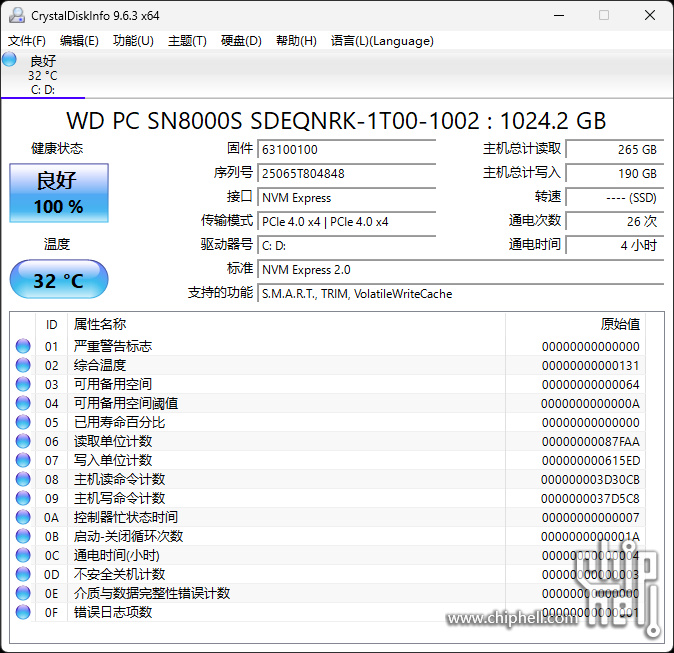Select the 主机读命令计数 attribute row name
Viewport: 674px width, 653px height.
coord(119,479)
